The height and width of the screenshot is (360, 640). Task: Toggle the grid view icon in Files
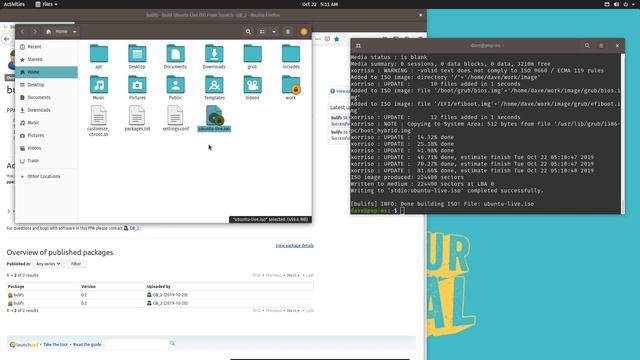[262, 31]
